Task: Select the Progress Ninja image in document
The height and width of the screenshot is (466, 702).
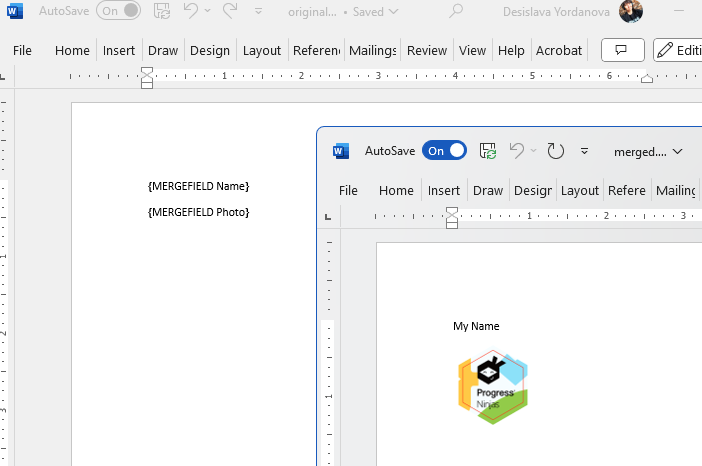Action: click(492, 387)
